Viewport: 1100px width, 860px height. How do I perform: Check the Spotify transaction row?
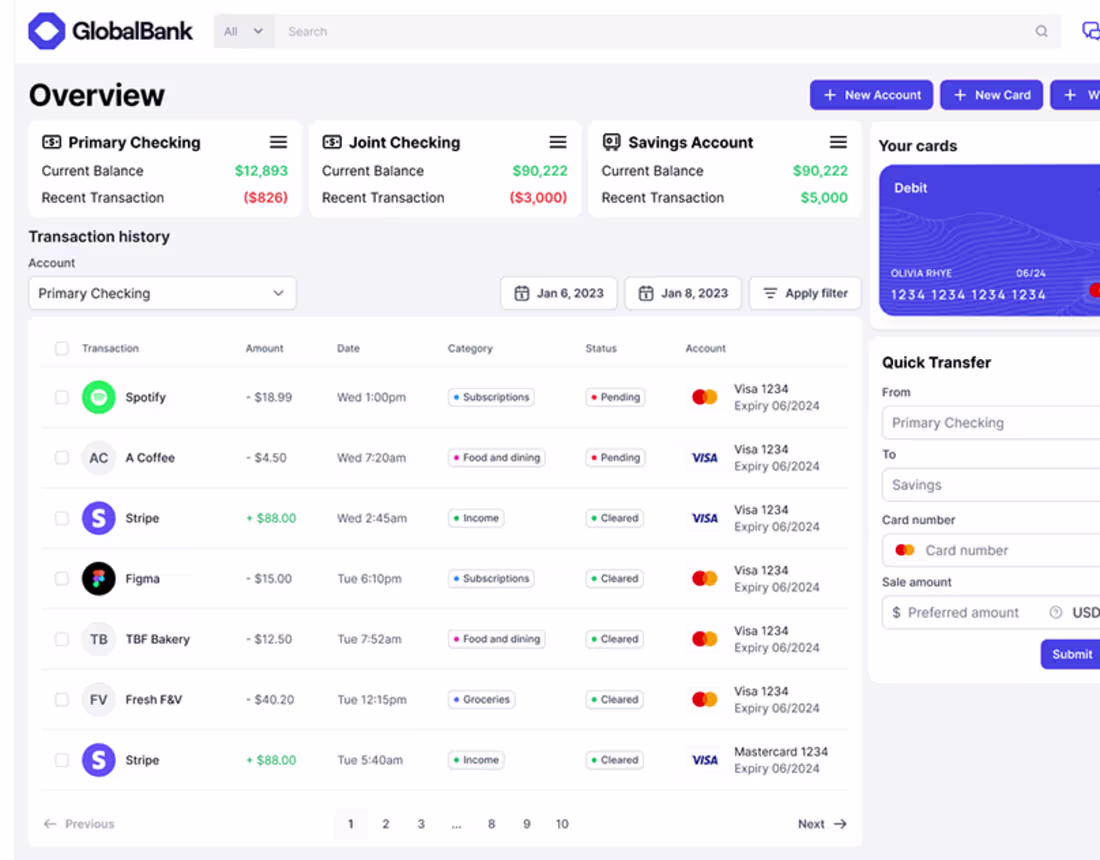coord(61,397)
